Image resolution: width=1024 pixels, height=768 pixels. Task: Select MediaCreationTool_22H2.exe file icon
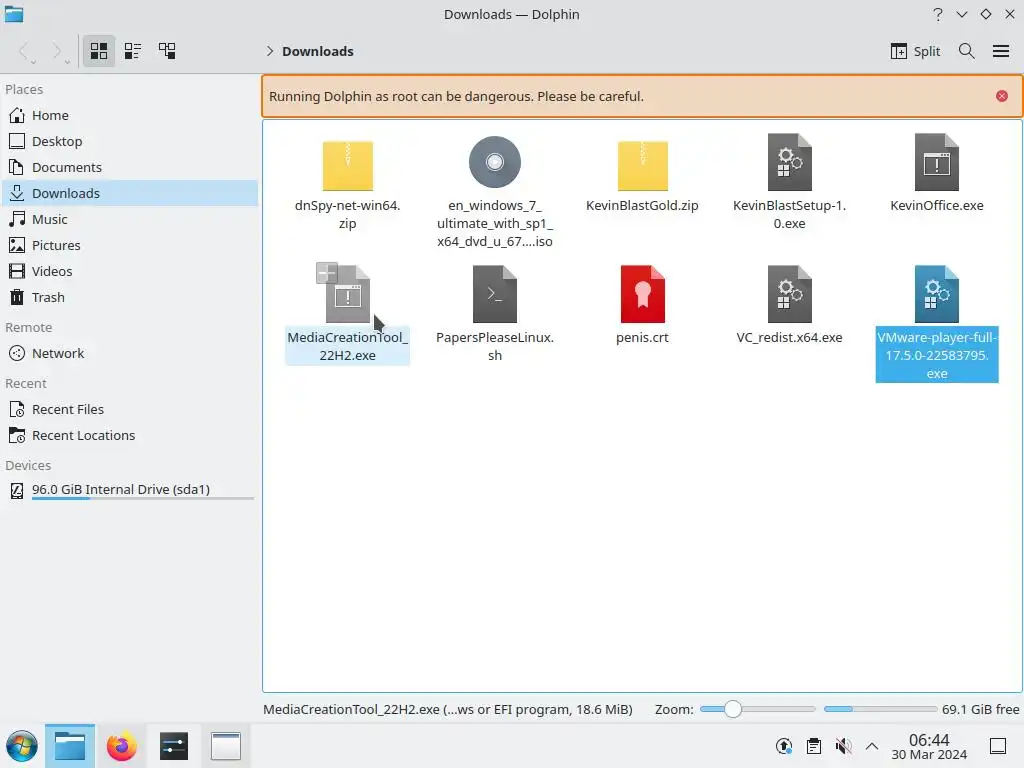[x=348, y=295]
